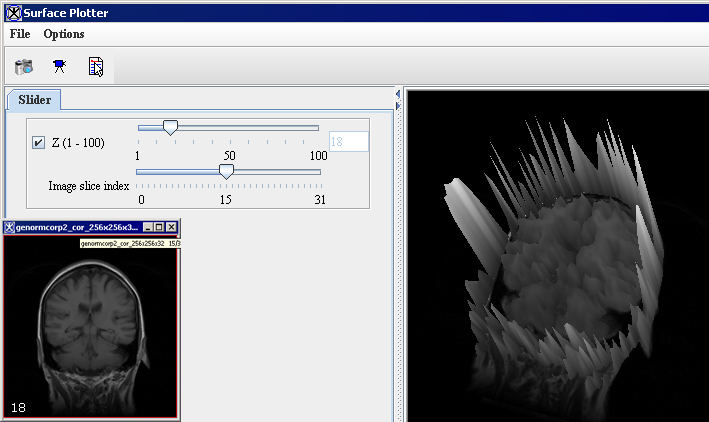Toggle the Z (1 - 100) checkbox
The height and width of the screenshot is (422, 709).
pos(39,143)
